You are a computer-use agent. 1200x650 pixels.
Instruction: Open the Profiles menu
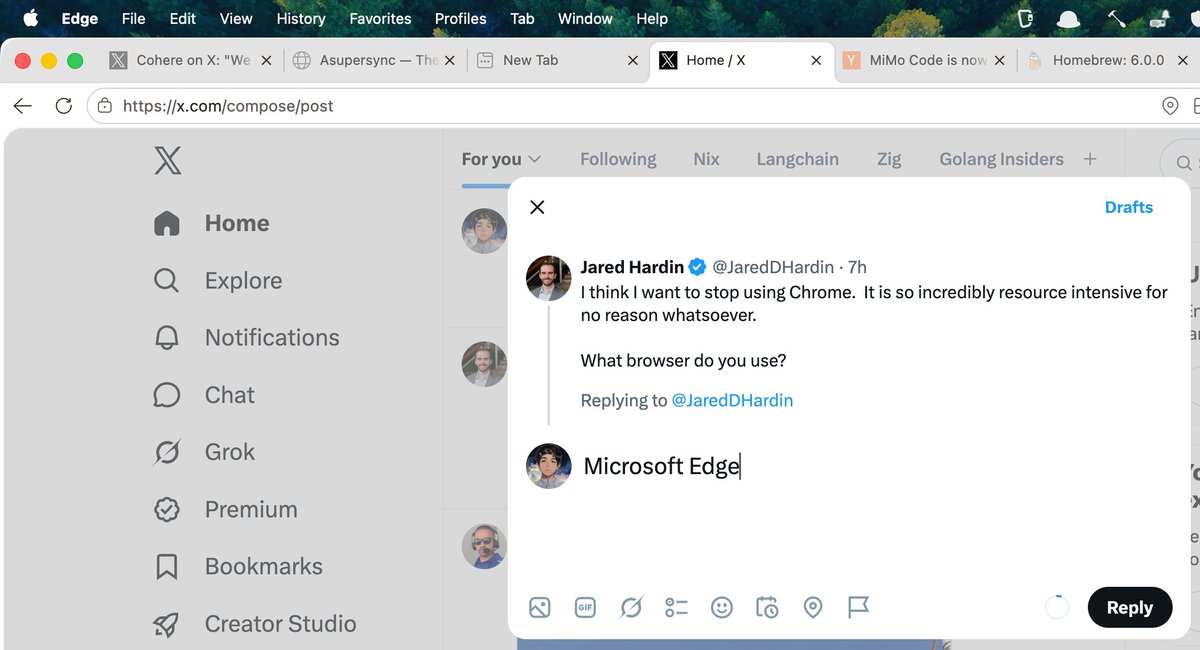click(461, 18)
